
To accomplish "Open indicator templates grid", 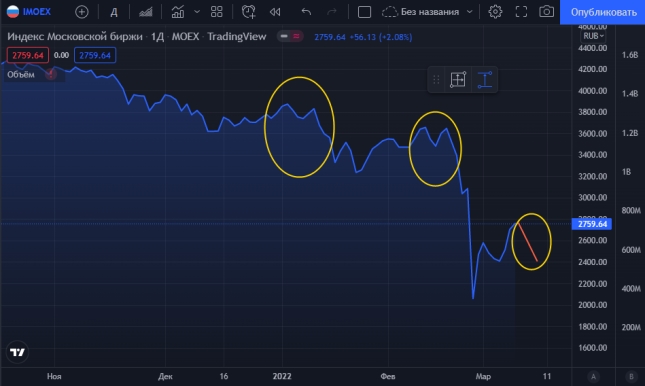I will click(x=216, y=12).
